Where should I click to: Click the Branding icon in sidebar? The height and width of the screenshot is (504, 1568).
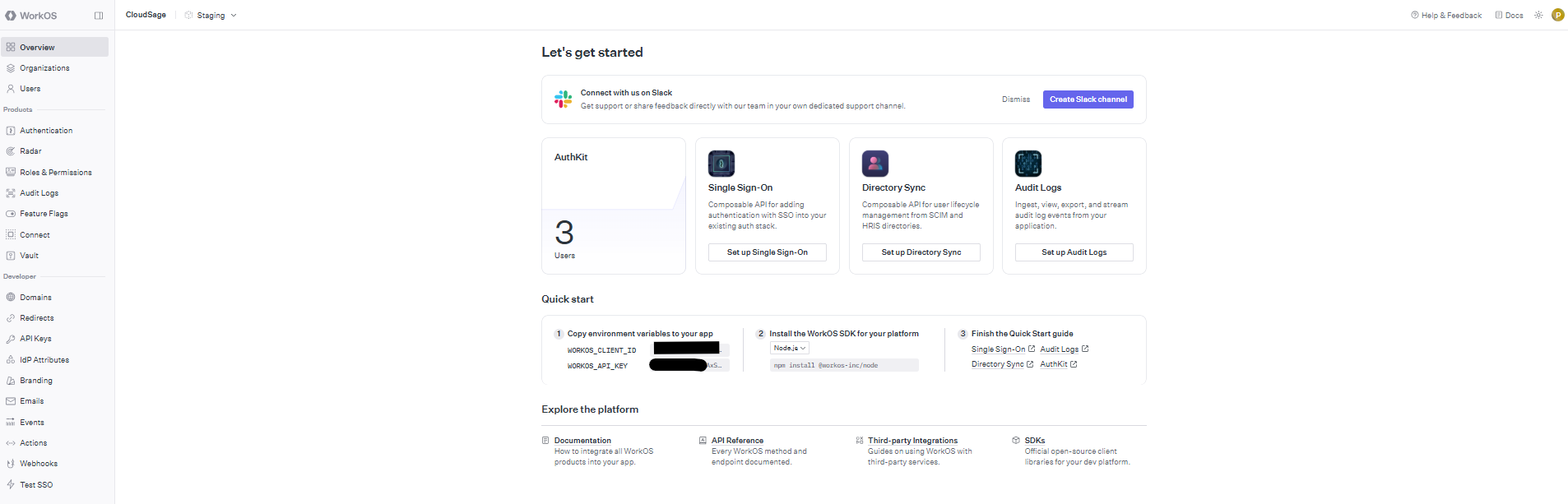tap(11, 381)
